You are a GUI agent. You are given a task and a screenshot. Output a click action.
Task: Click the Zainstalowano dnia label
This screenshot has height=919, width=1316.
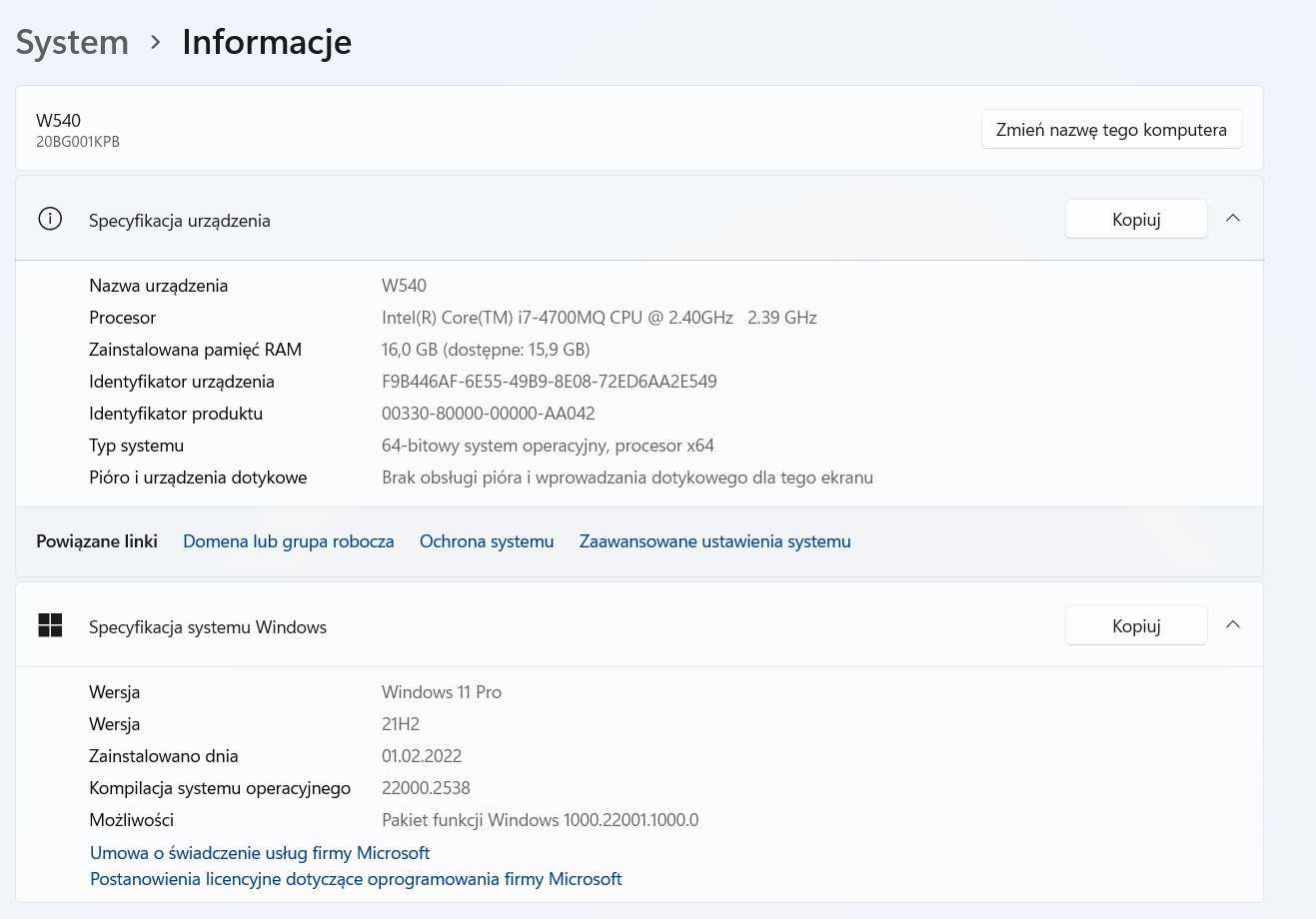pos(164,756)
